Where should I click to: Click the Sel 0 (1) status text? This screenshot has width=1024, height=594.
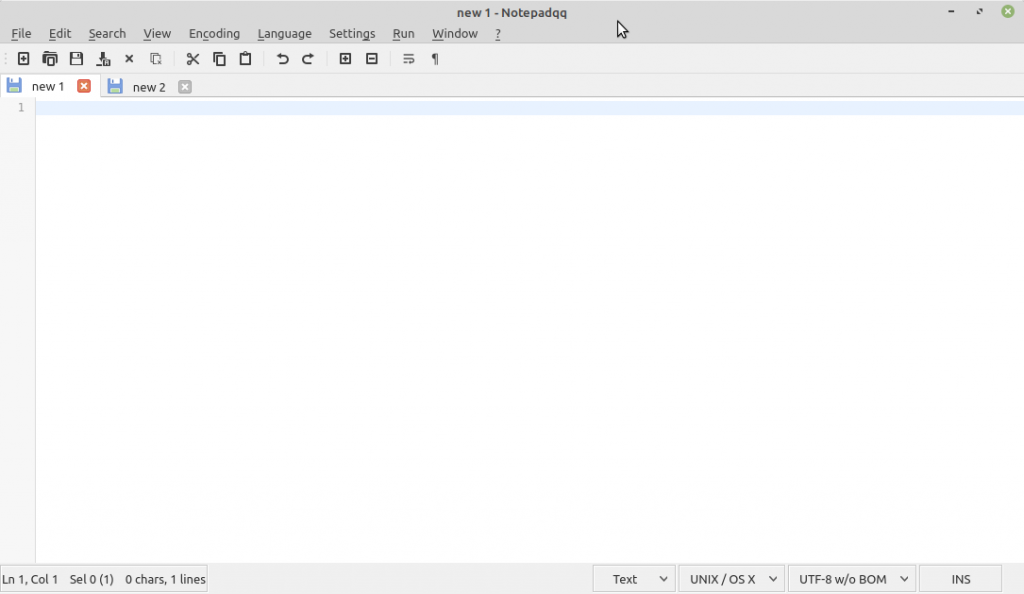[x=91, y=579]
